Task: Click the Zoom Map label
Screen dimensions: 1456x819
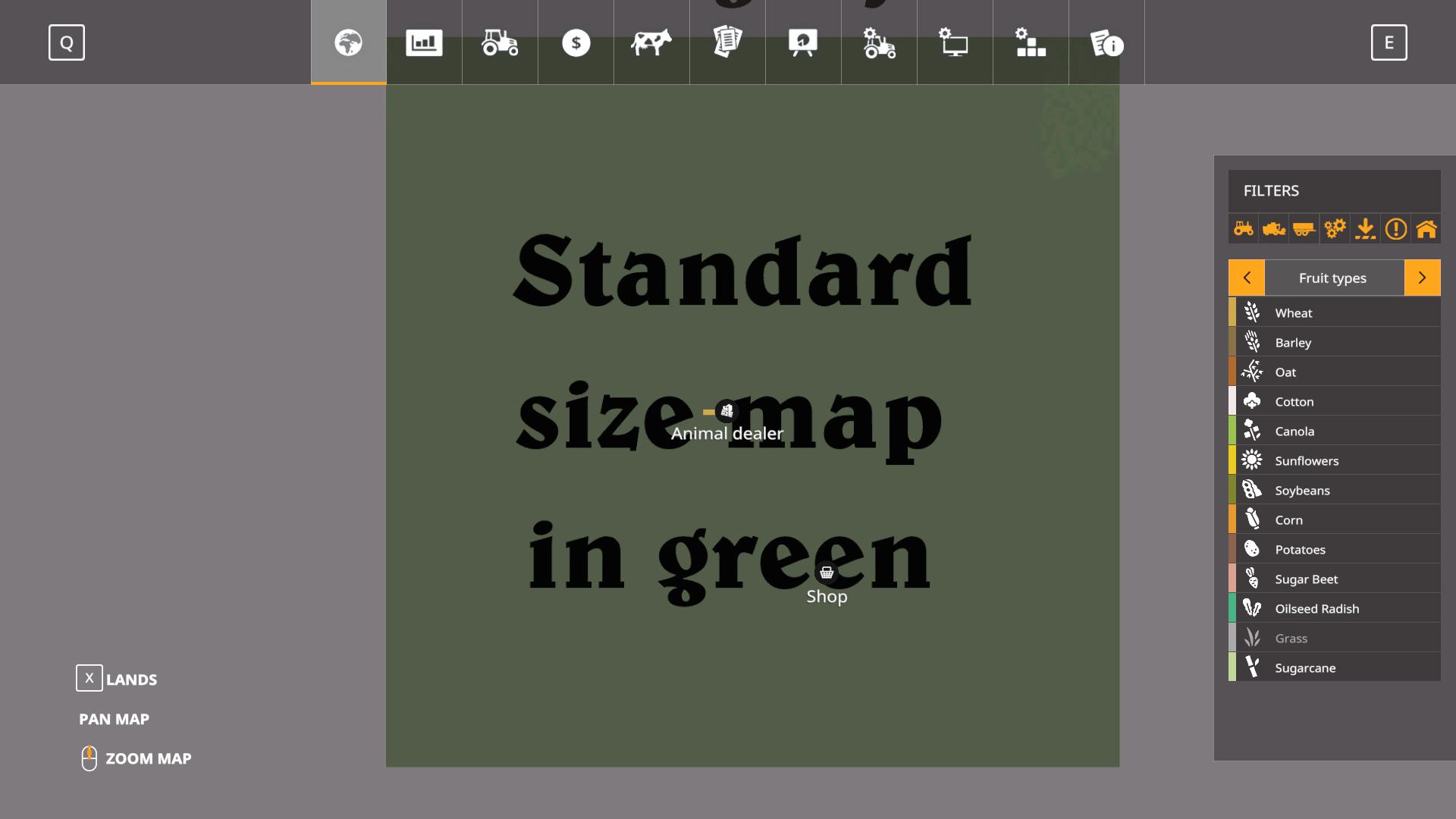Action: pyautogui.click(x=148, y=758)
